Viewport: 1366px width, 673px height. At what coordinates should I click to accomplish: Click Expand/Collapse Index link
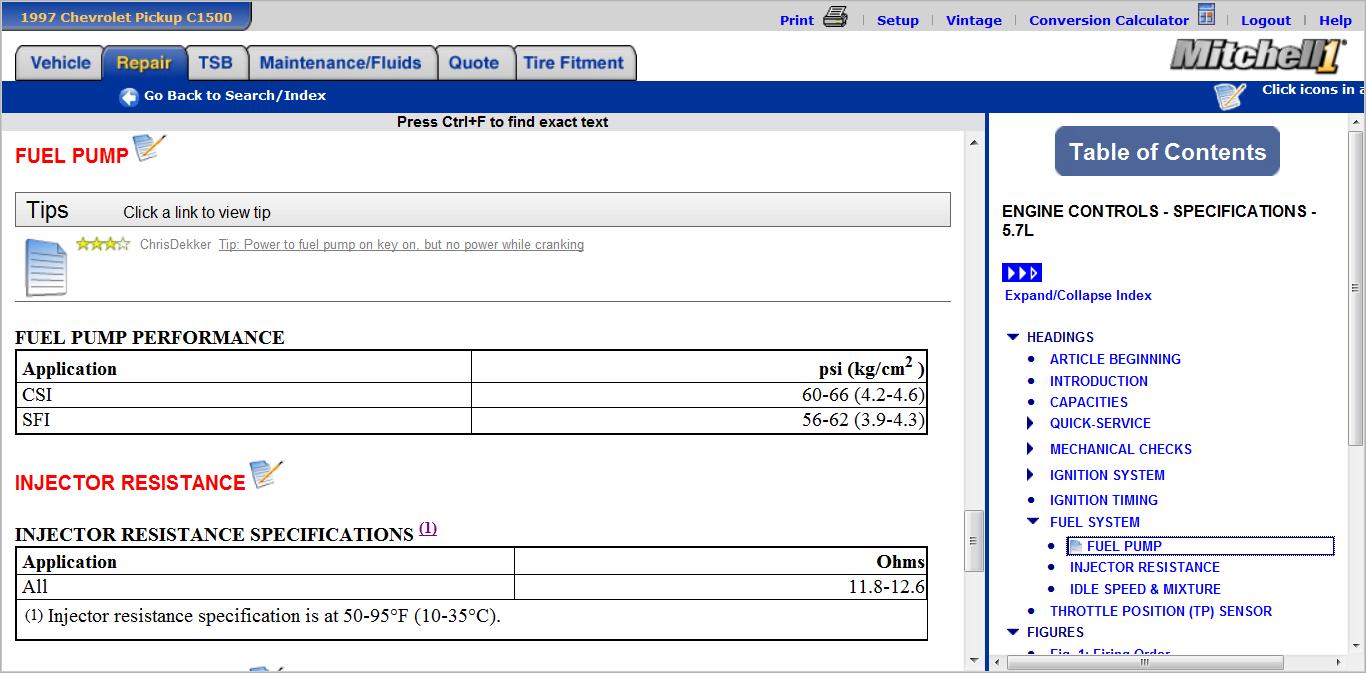[x=1078, y=295]
